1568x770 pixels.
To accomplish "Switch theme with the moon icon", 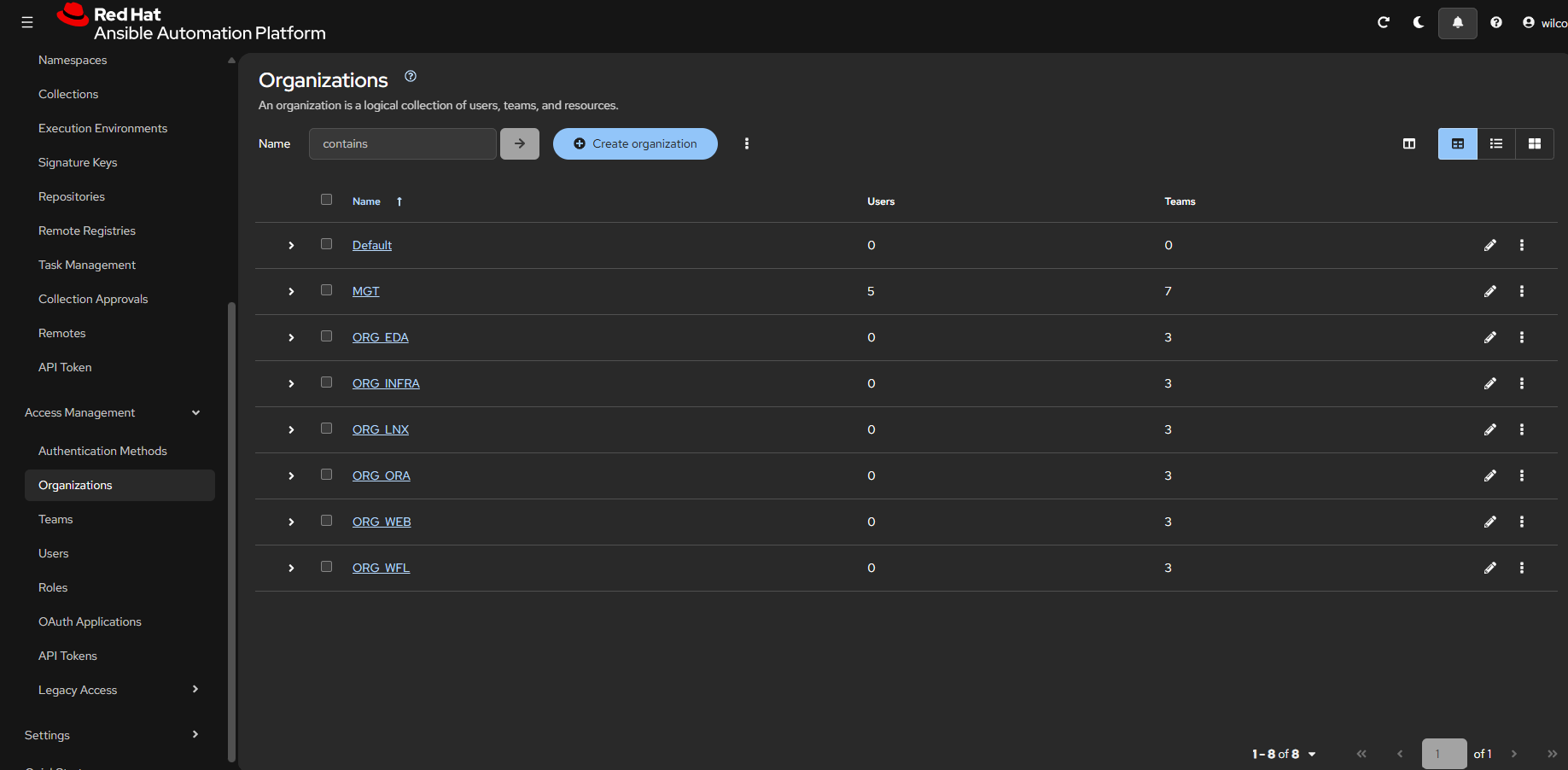I will click(x=1419, y=23).
